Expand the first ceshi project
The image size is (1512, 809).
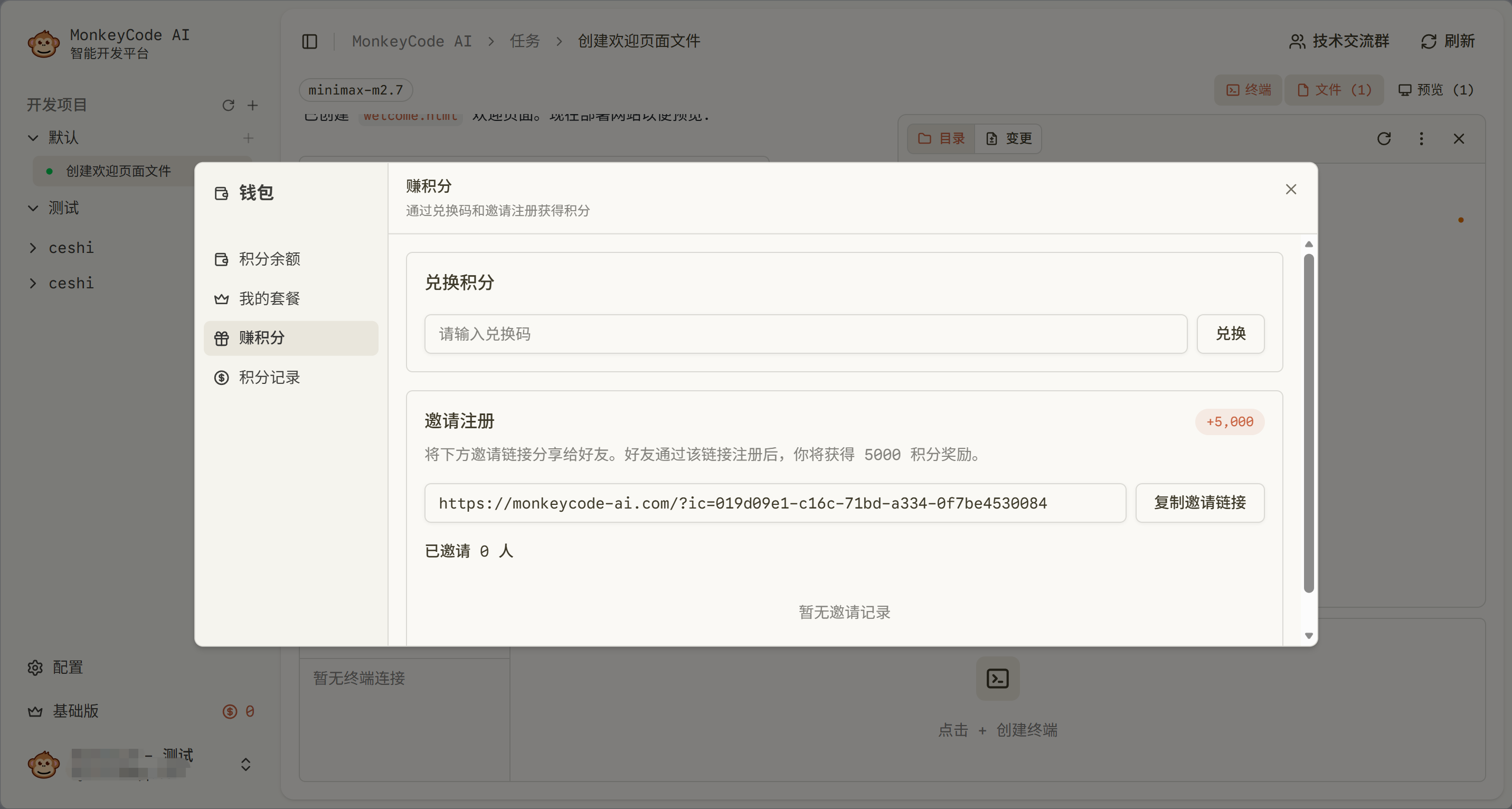pos(33,248)
